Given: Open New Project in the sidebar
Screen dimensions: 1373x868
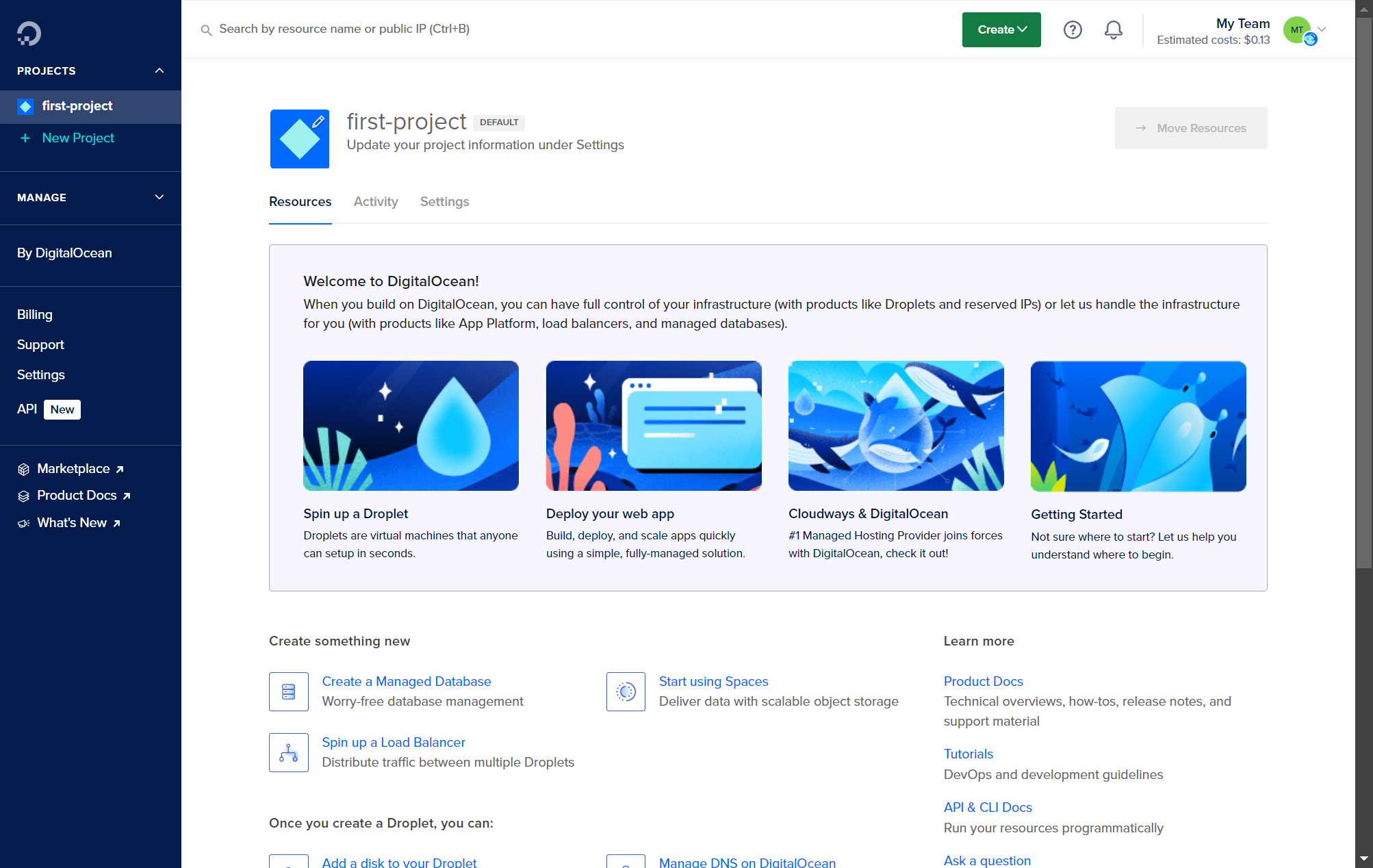Looking at the screenshot, I should (x=78, y=138).
